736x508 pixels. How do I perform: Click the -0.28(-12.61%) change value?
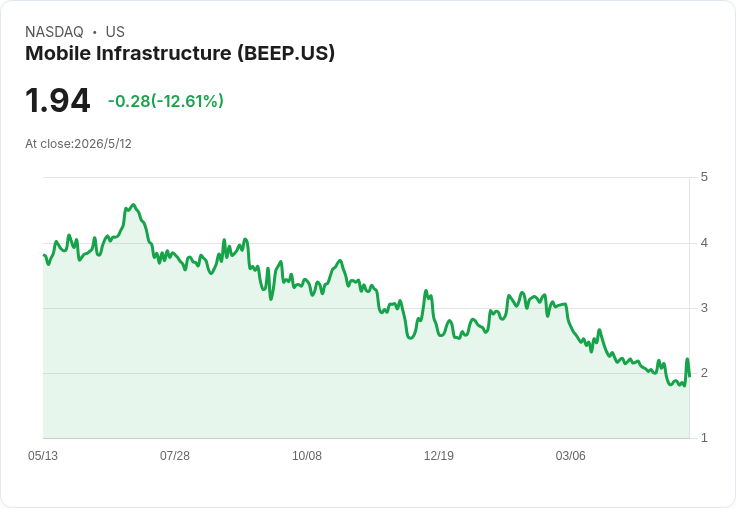(x=166, y=101)
